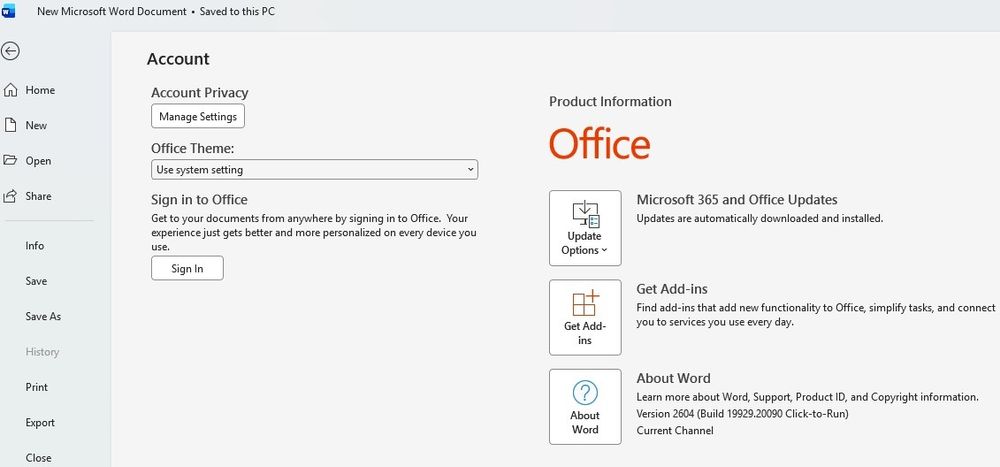
Task: Click the Update Options button label
Action: [584, 243]
